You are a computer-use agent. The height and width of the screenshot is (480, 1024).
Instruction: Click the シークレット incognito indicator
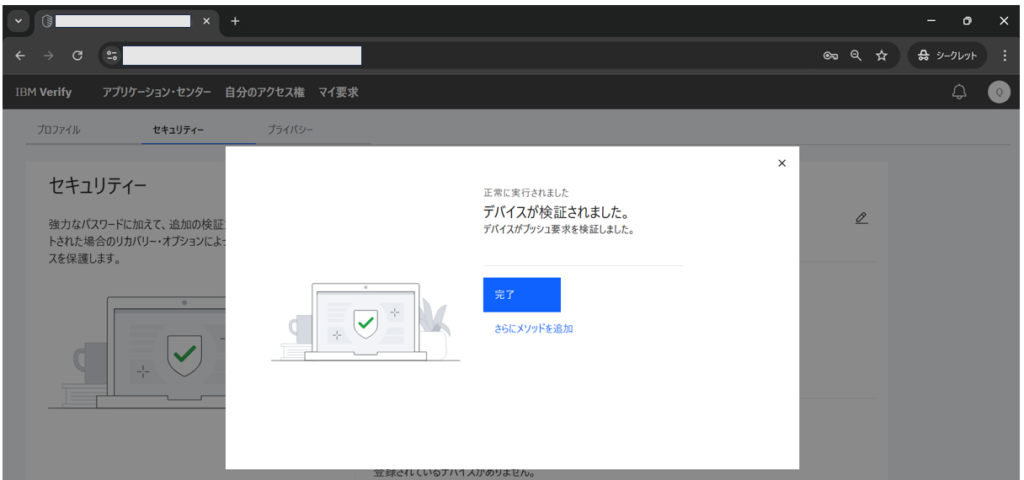[x=948, y=56]
